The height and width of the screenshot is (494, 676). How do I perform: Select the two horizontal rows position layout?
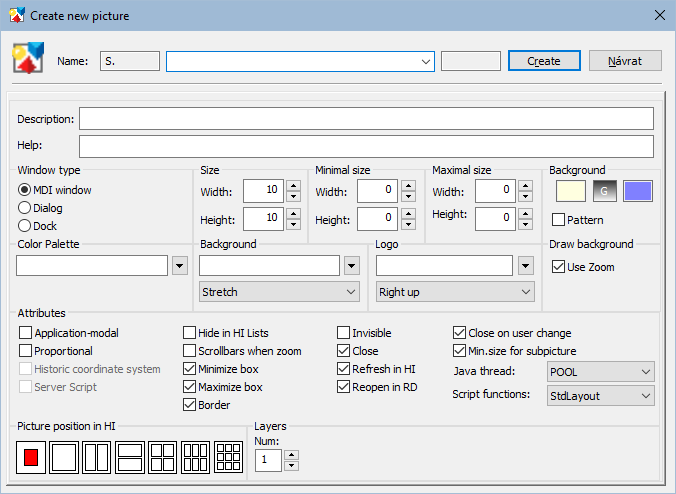[130, 458]
